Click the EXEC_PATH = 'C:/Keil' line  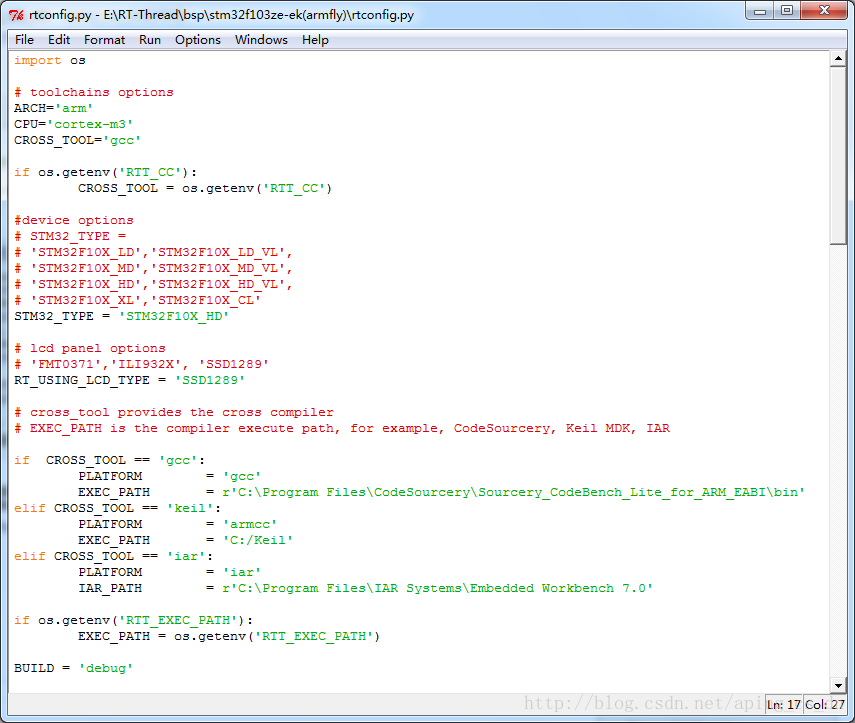point(185,540)
